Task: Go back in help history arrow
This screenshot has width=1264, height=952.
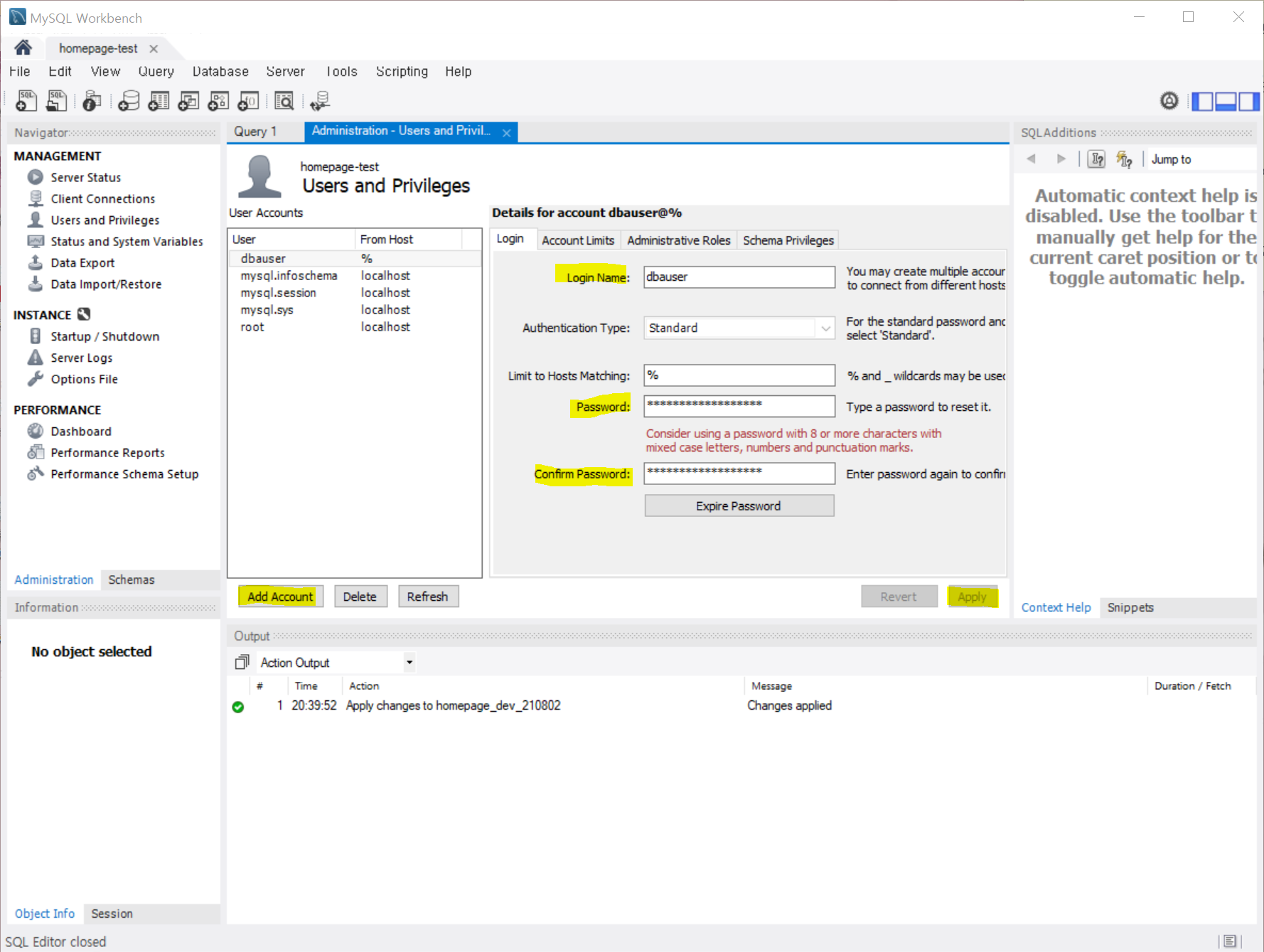Action: point(1032,159)
